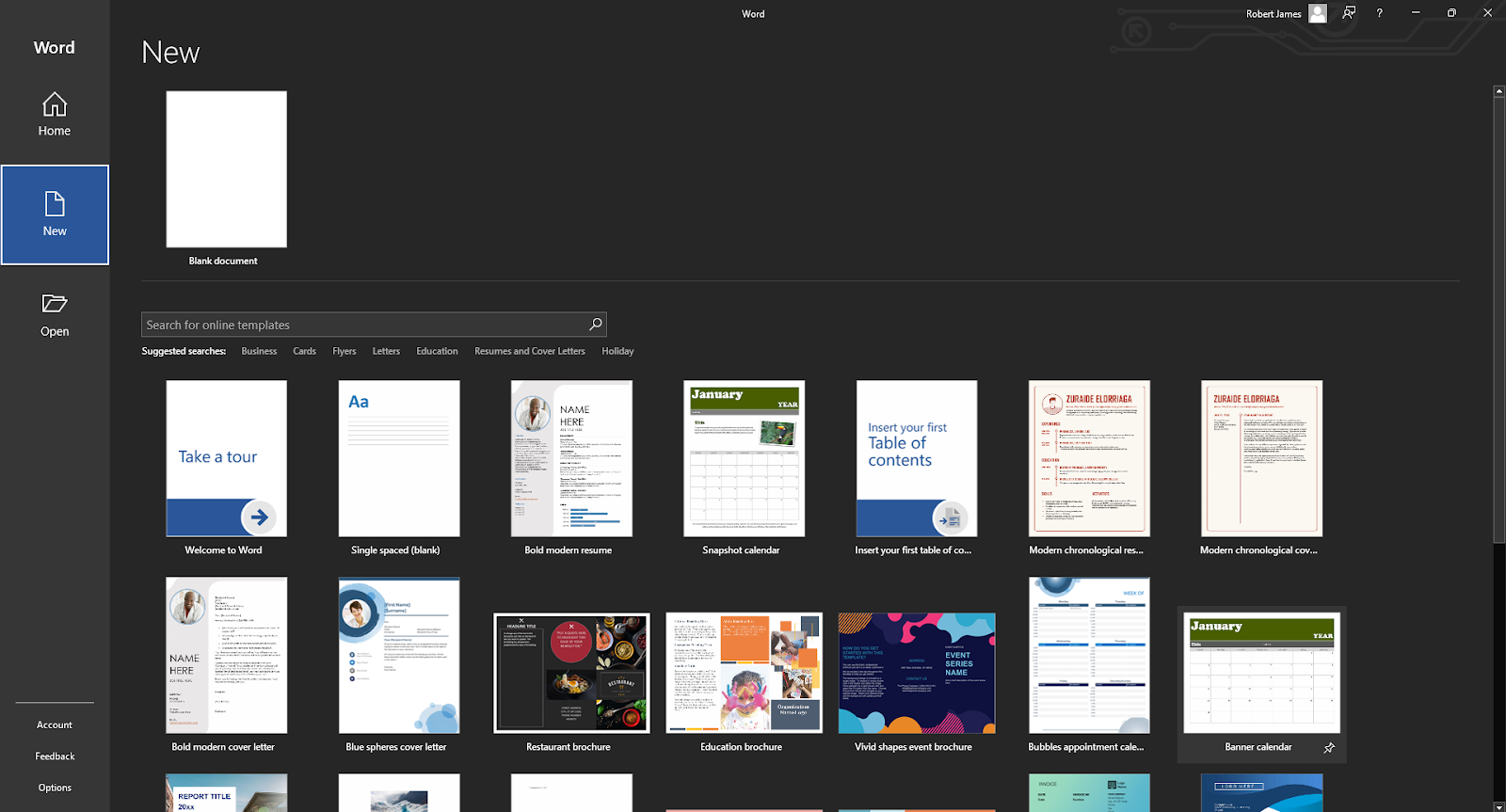This screenshot has width=1506, height=812.
Task: Select Modern chronological cover letter template
Action: (x=1261, y=458)
